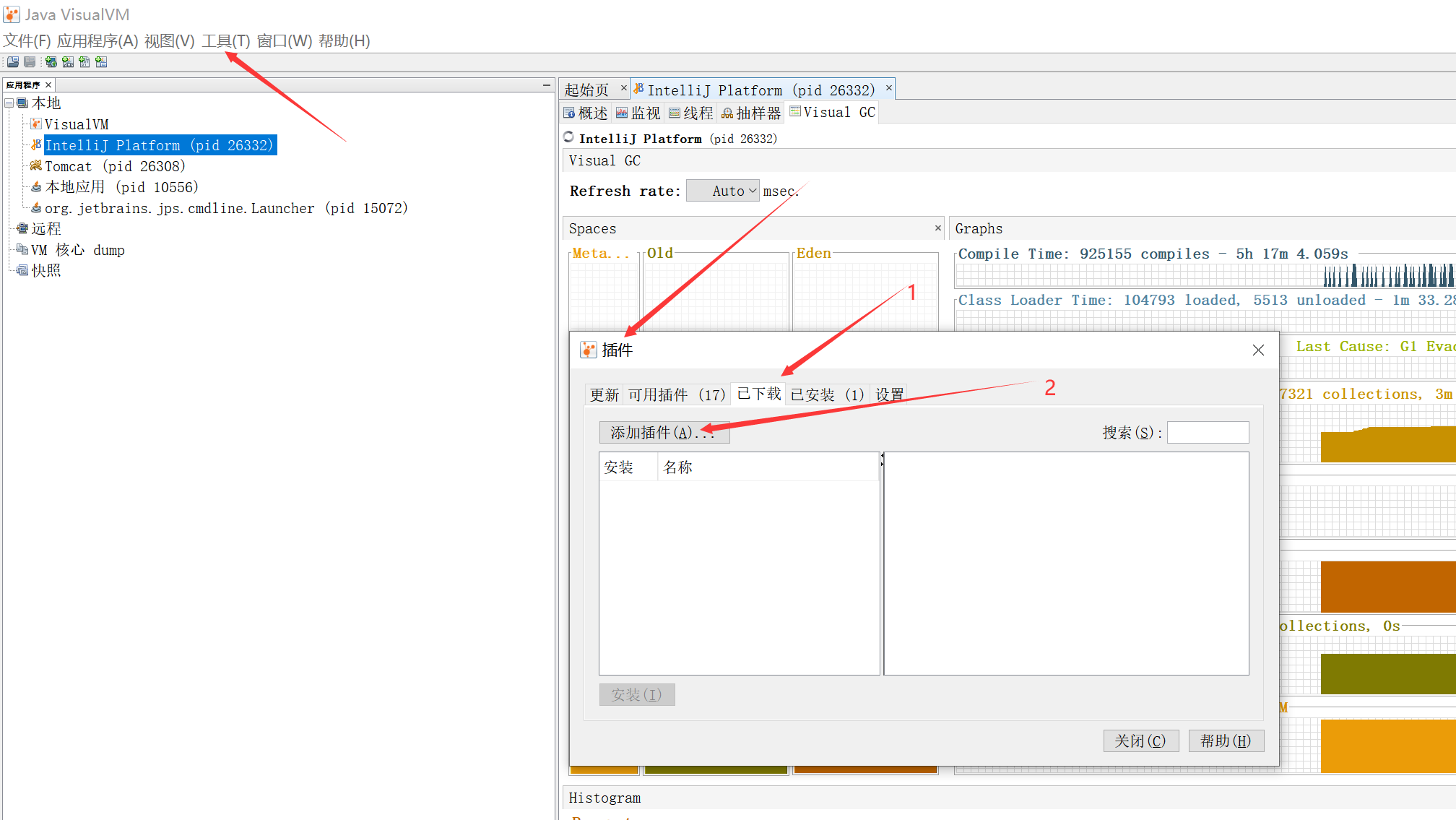Viewport: 1456px width, 820px height.
Task: Open the 工具(T) menu
Action: (x=225, y=41)
